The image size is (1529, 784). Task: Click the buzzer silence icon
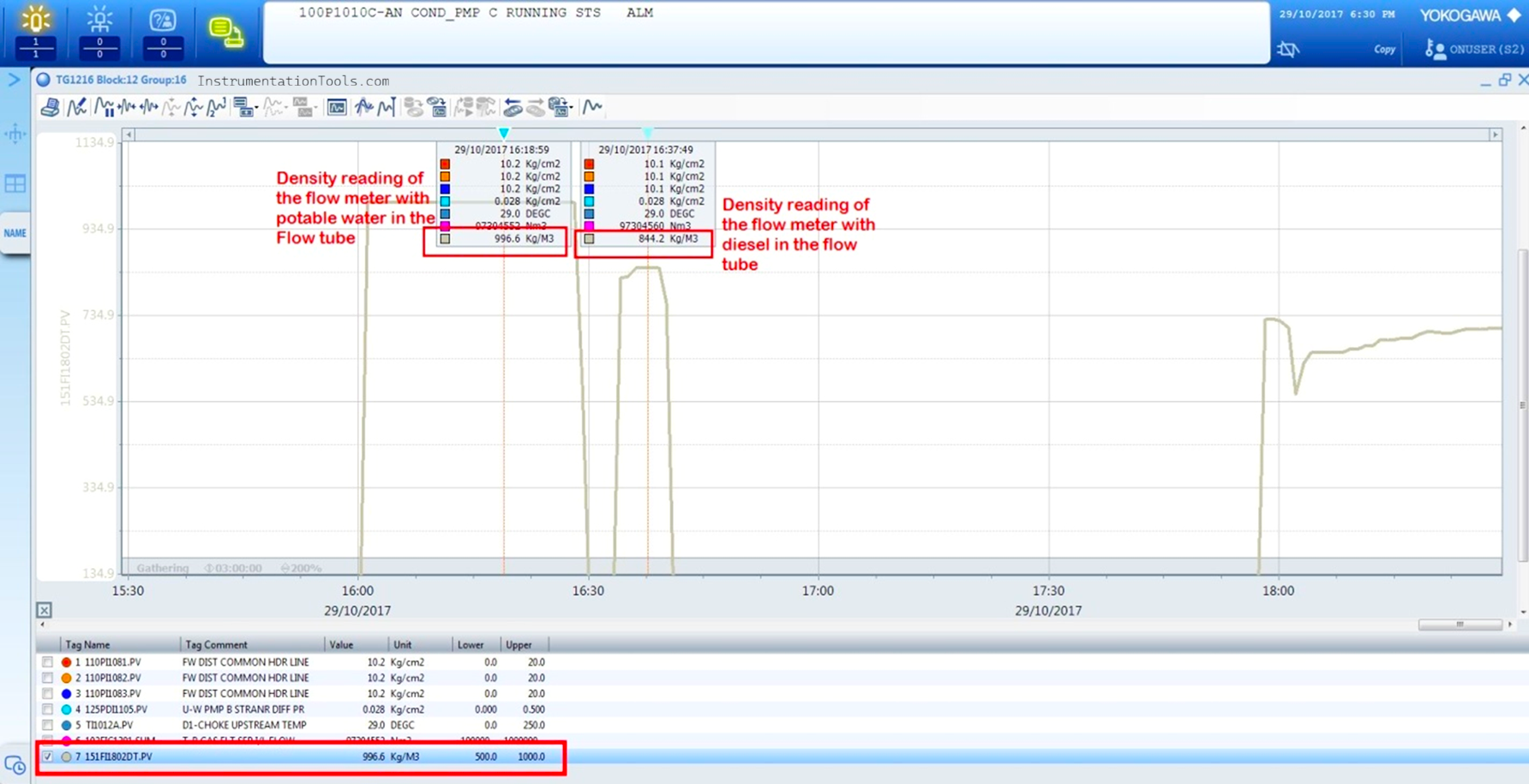point(1287,50)
